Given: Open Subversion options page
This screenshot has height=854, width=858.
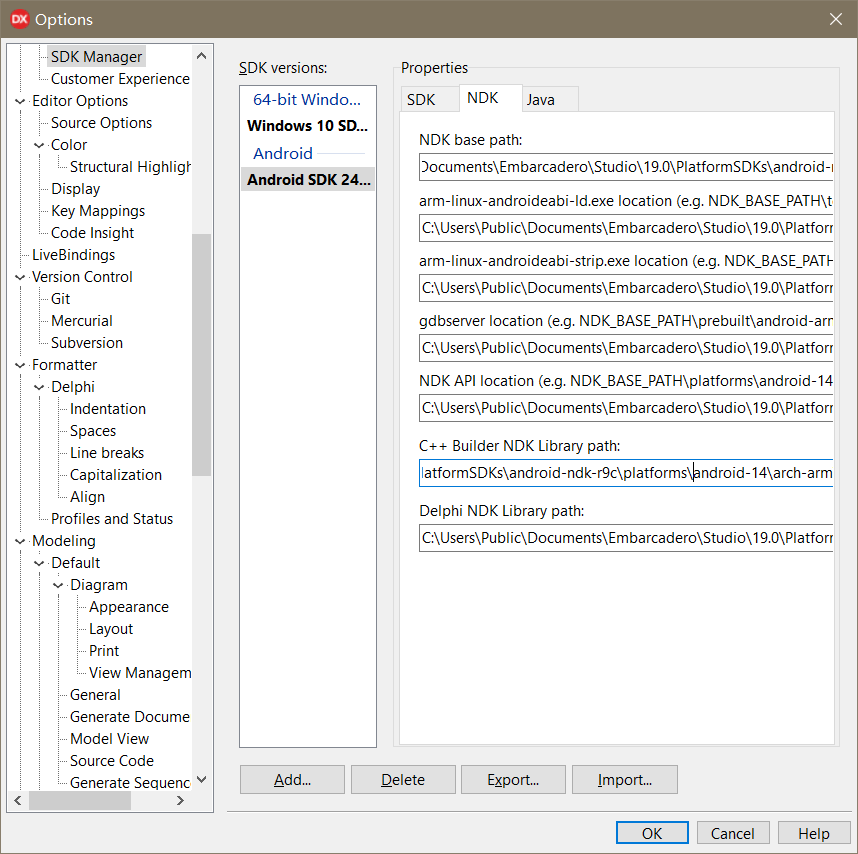Looking at the screenshot, I should [x=86, y=342].
